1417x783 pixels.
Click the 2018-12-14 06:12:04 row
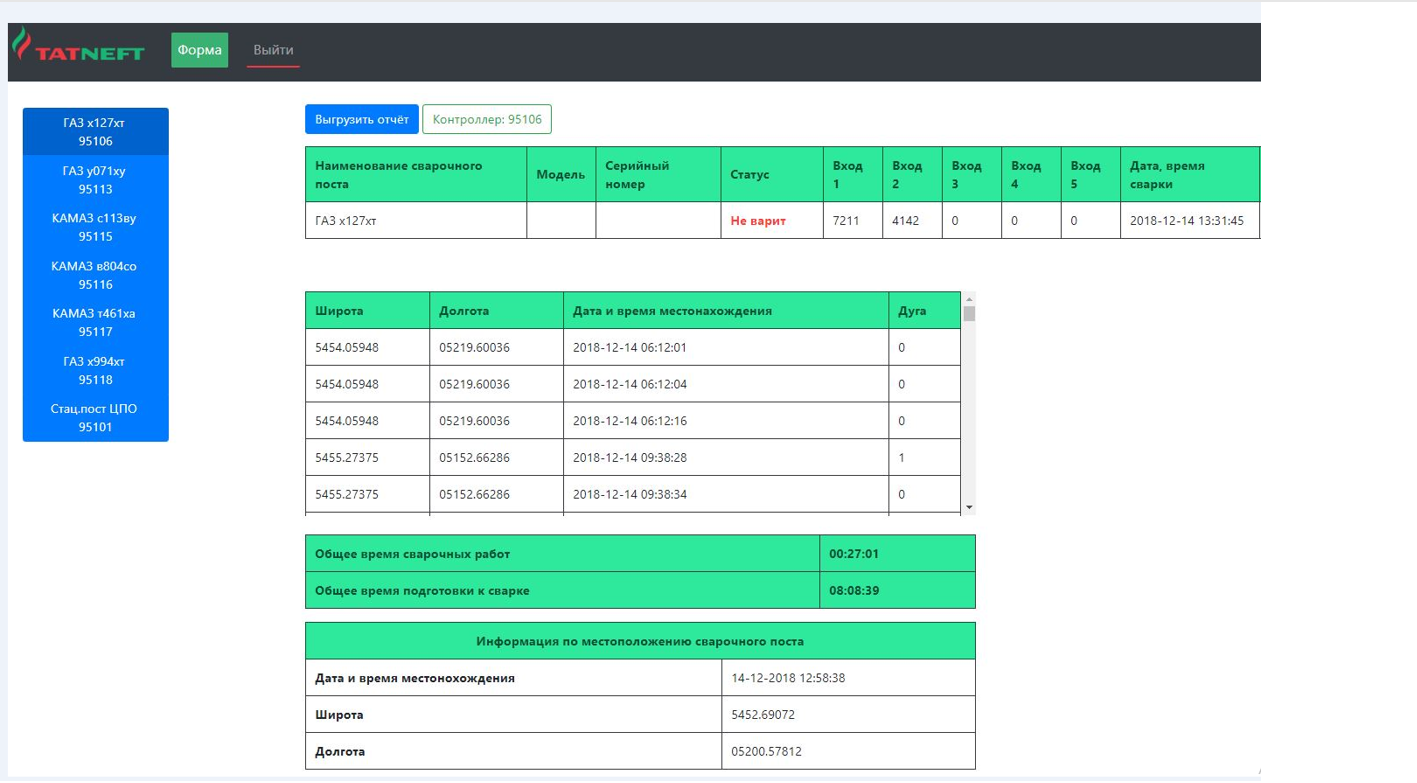tap(633, 384)
